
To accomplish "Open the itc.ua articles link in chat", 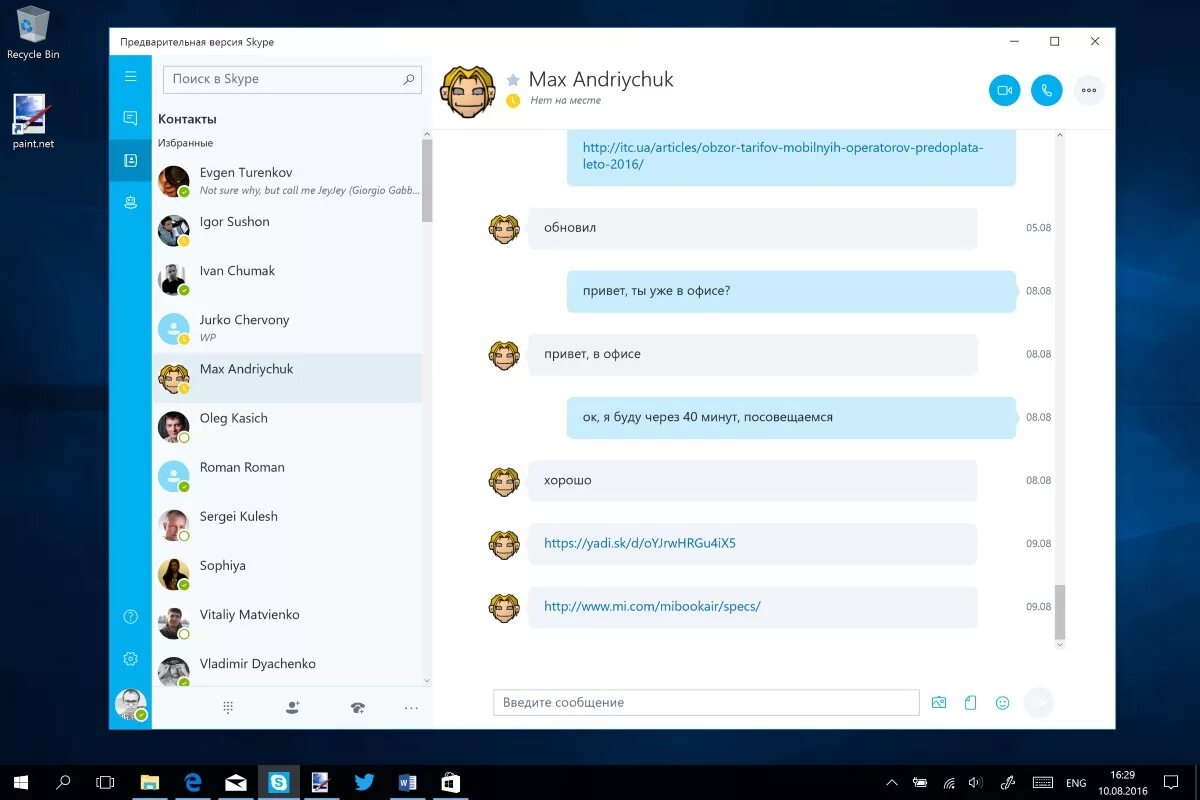I will point(783,156).
